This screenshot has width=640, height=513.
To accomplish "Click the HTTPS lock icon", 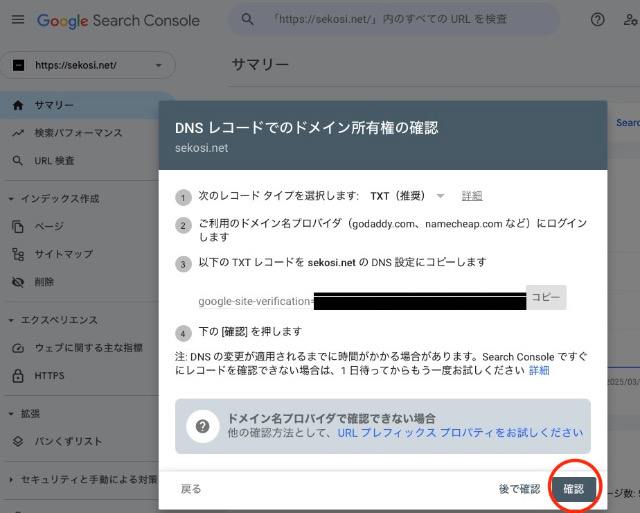I will (17, 376).
